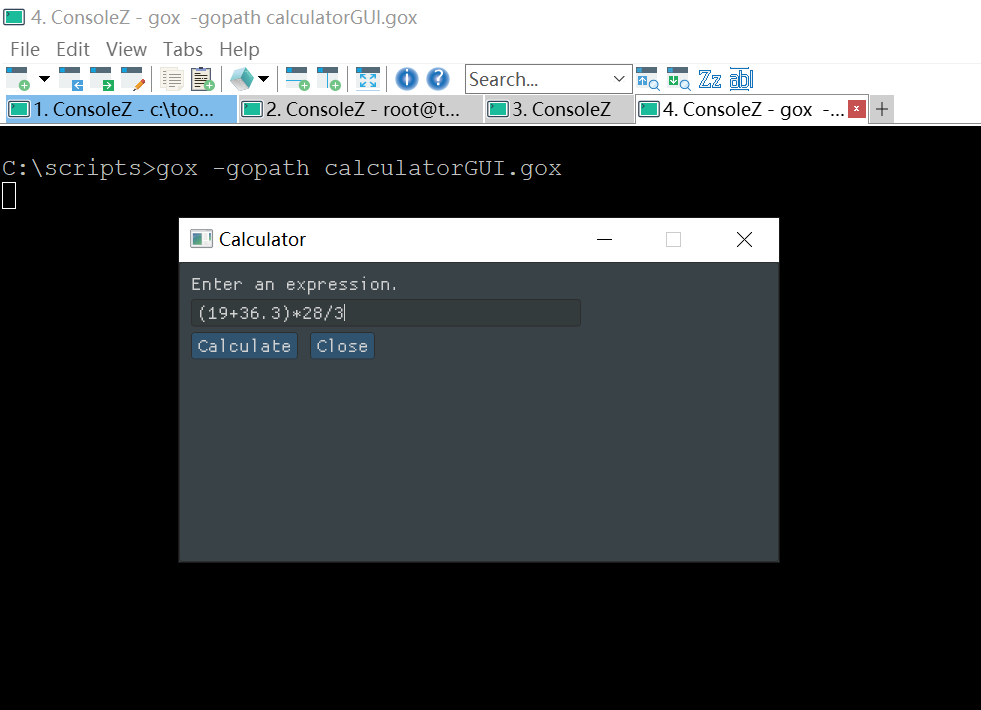Minimize the Calculator window
Image resolution: width=981 pixels, height=710 pixels.
point(604,240)
